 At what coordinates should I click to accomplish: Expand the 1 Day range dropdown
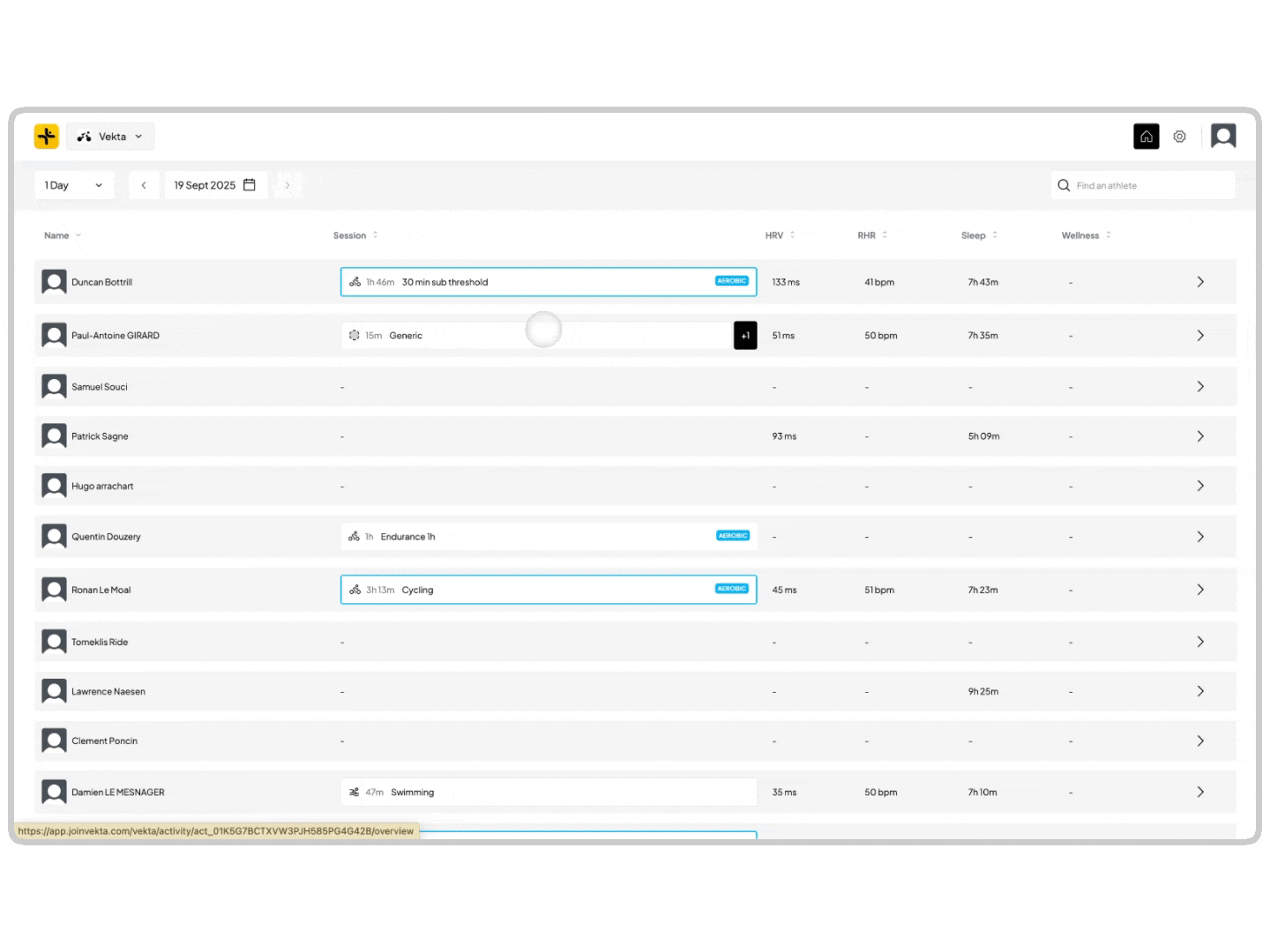(x=74, y=185)
